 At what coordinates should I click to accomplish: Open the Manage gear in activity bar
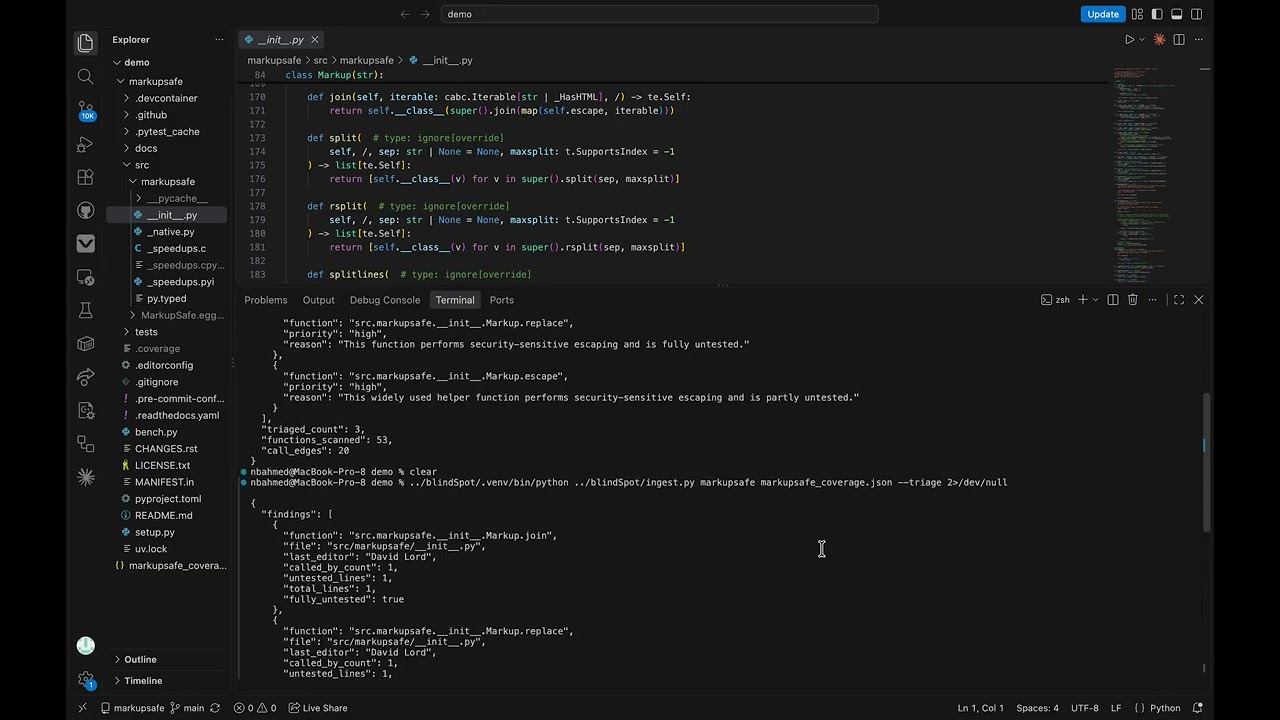(85, 680)
